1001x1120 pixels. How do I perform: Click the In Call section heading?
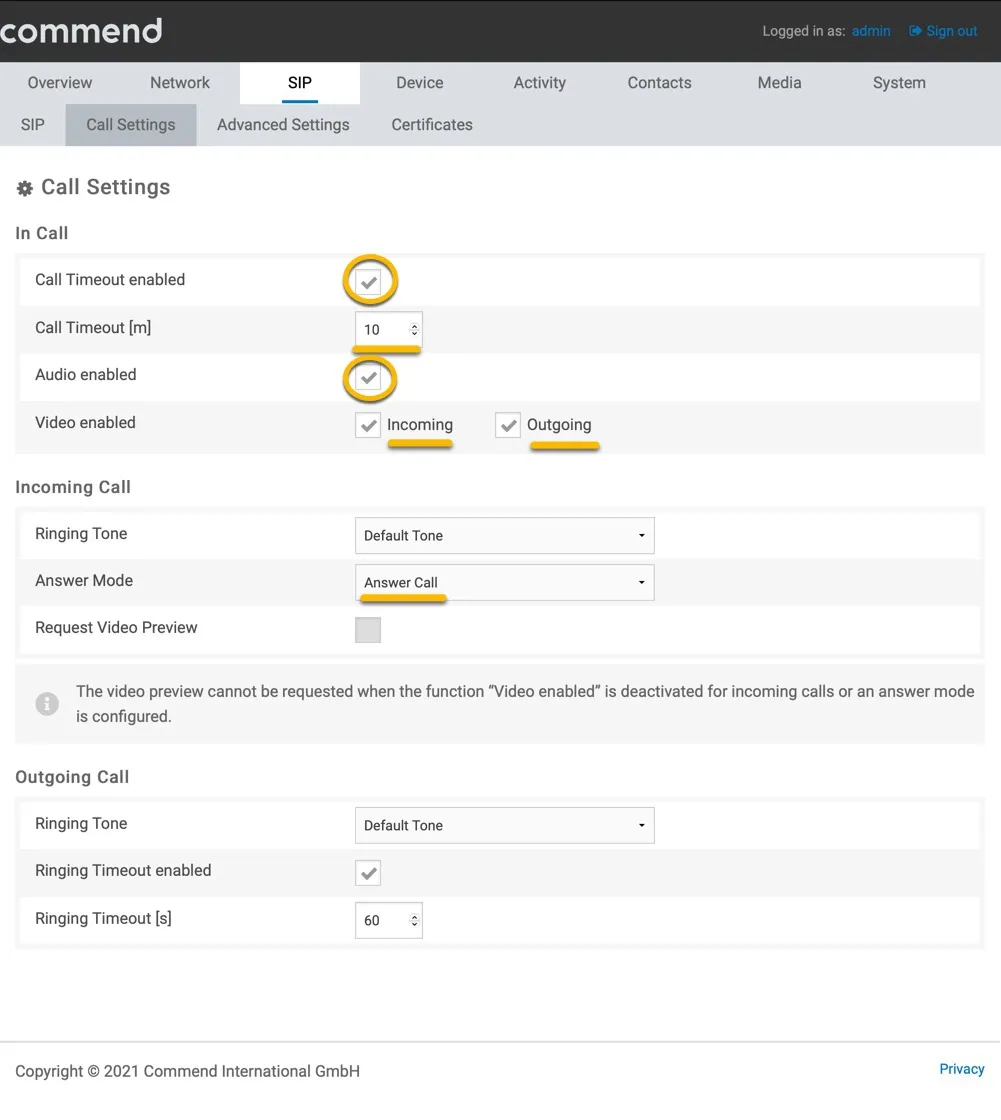41,234
